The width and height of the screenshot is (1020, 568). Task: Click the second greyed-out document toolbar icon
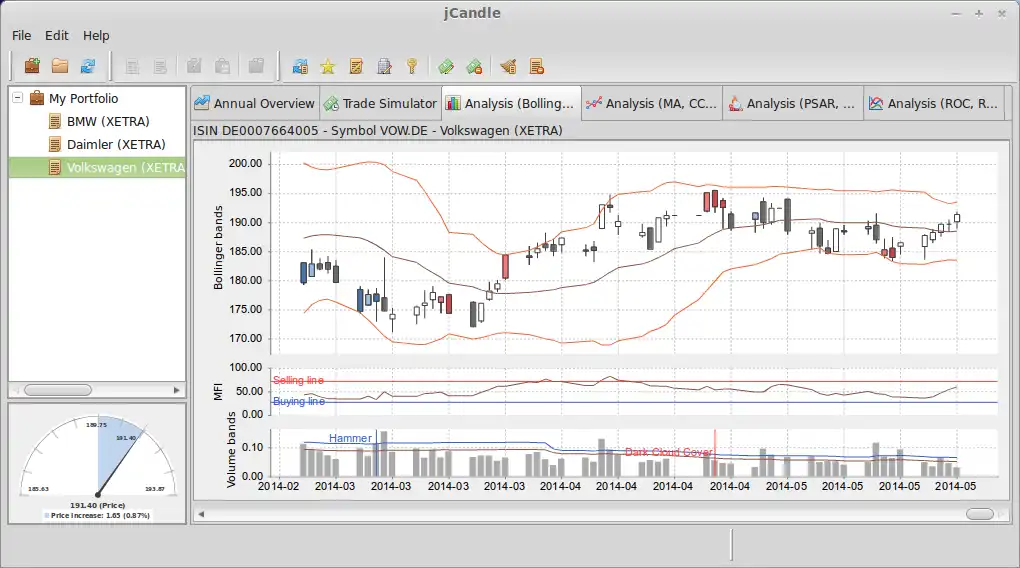(x=160, y=66)
